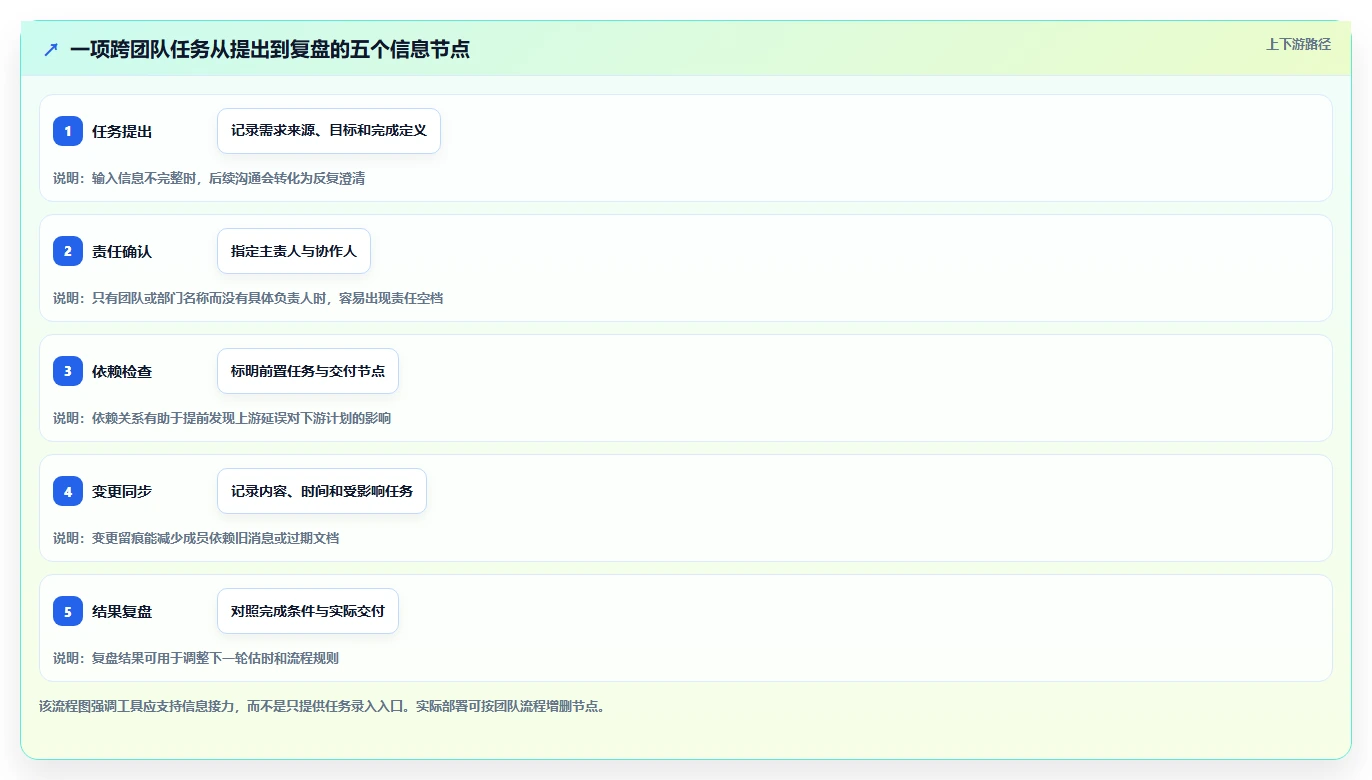Image resolution: width=1372 pixels, height=780 pixels.
Task: Click the 责任确认 step title
Action: [x=122, y=251]
